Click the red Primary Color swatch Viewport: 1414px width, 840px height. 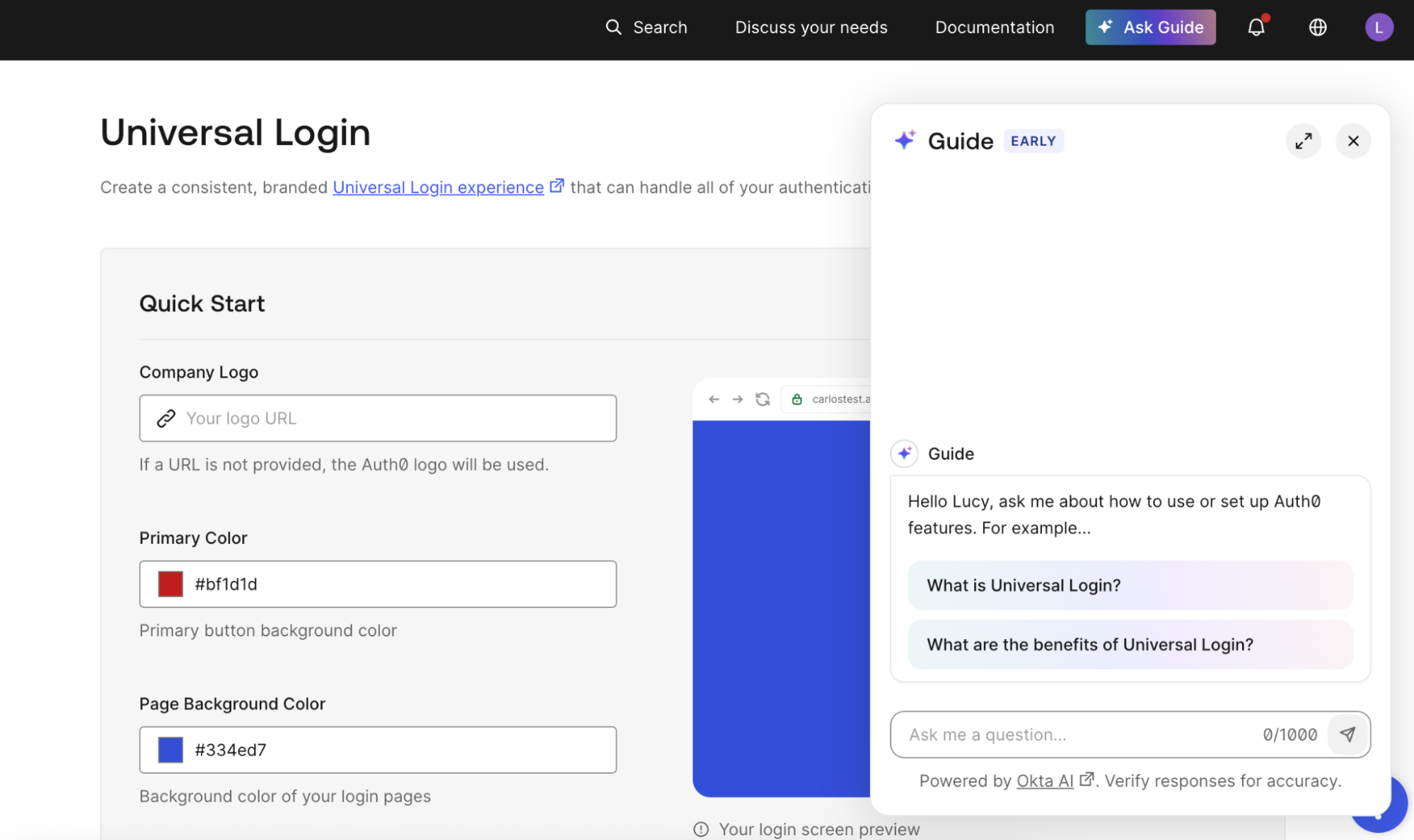point(170,584)
